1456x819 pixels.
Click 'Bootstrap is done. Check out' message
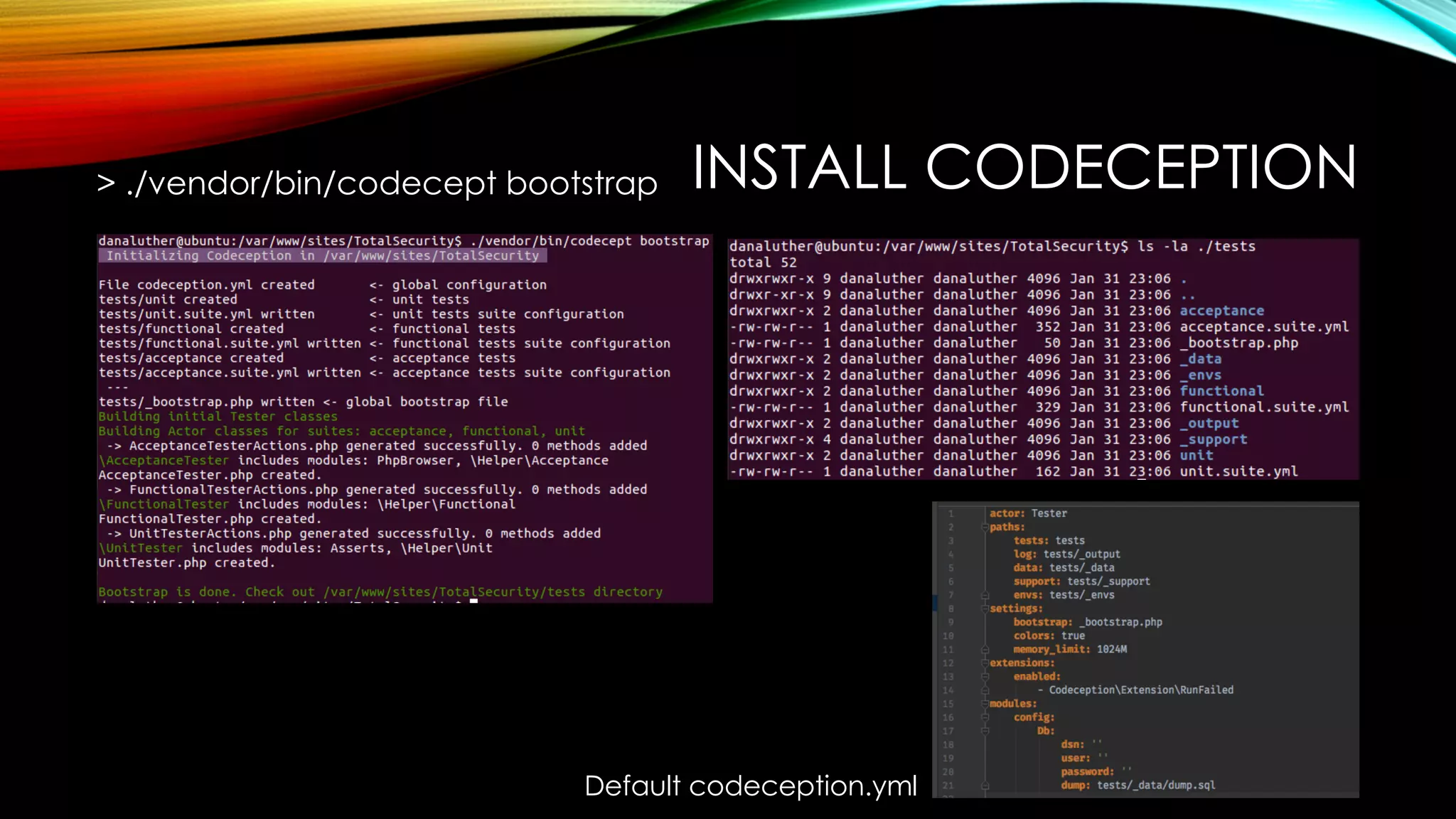click(380, 592)
